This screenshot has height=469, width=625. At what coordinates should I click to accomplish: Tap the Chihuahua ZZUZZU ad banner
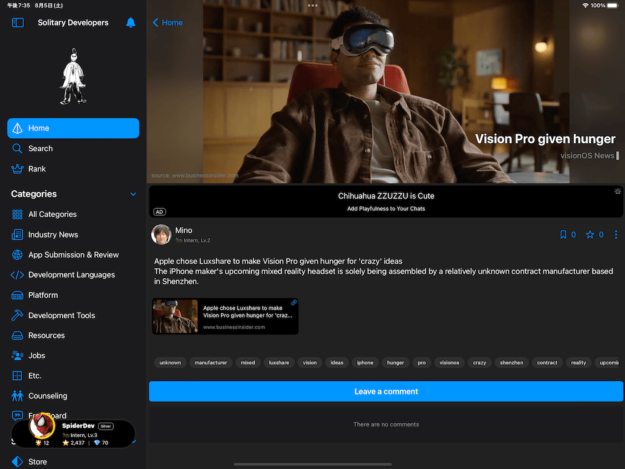pos(385,201)
